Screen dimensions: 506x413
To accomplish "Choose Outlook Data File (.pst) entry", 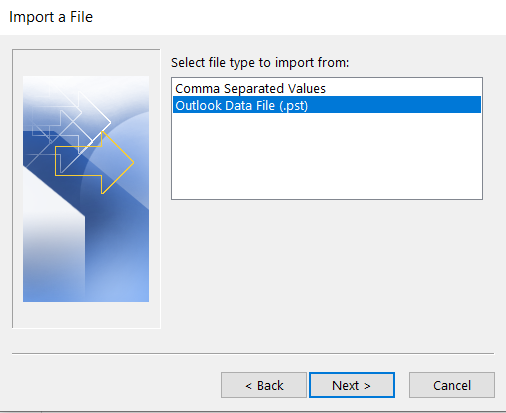I will point(327,105).
